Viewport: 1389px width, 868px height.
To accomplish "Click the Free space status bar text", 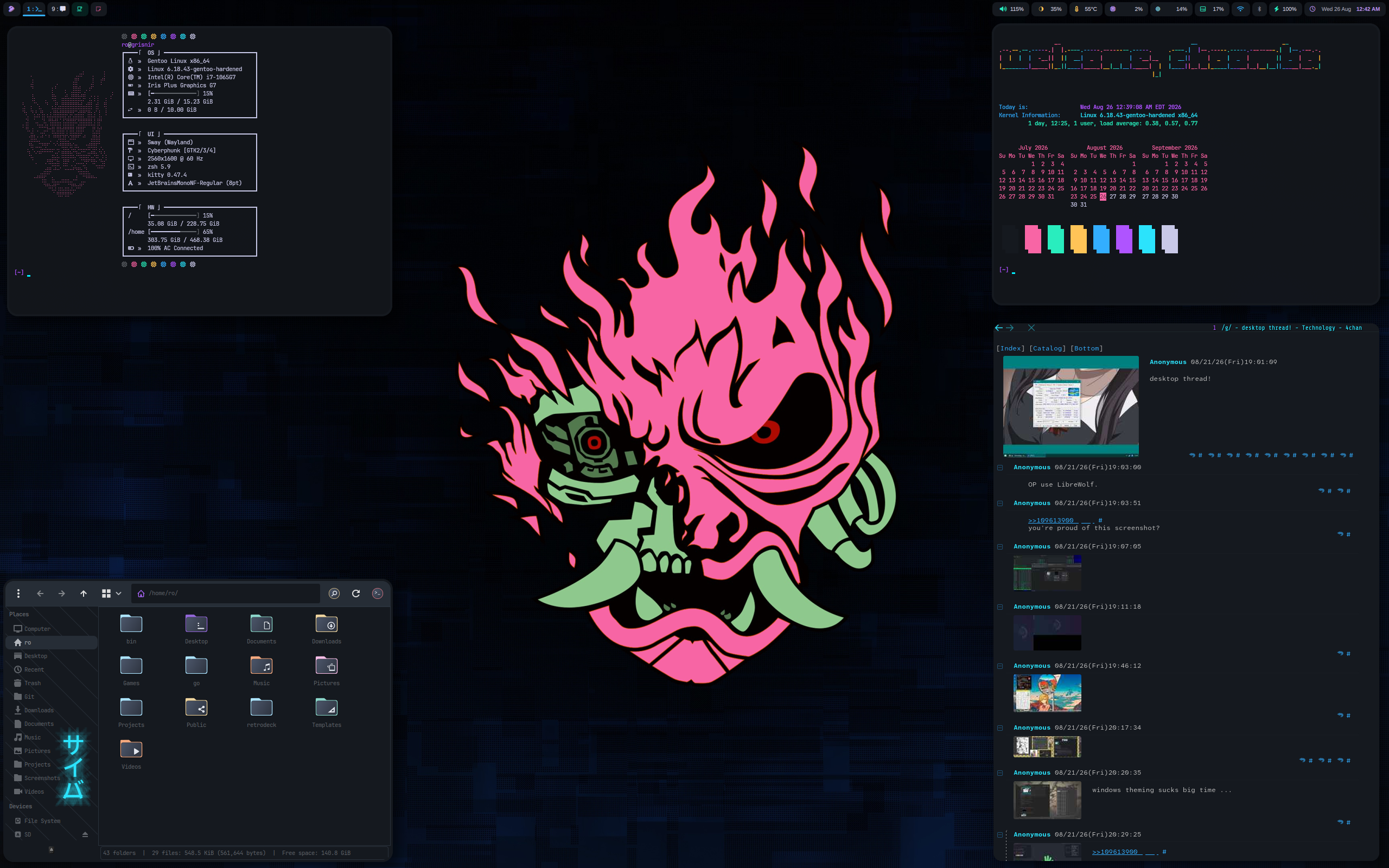I will click(316, 853).
